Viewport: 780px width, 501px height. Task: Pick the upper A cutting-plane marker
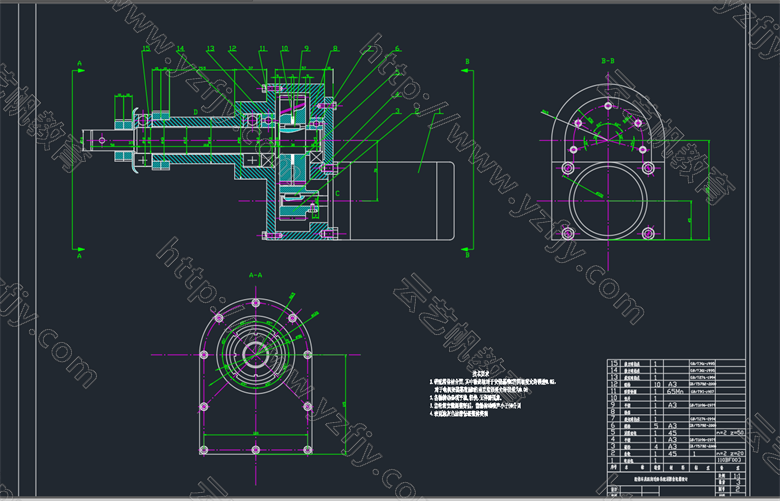coord(79,64)
